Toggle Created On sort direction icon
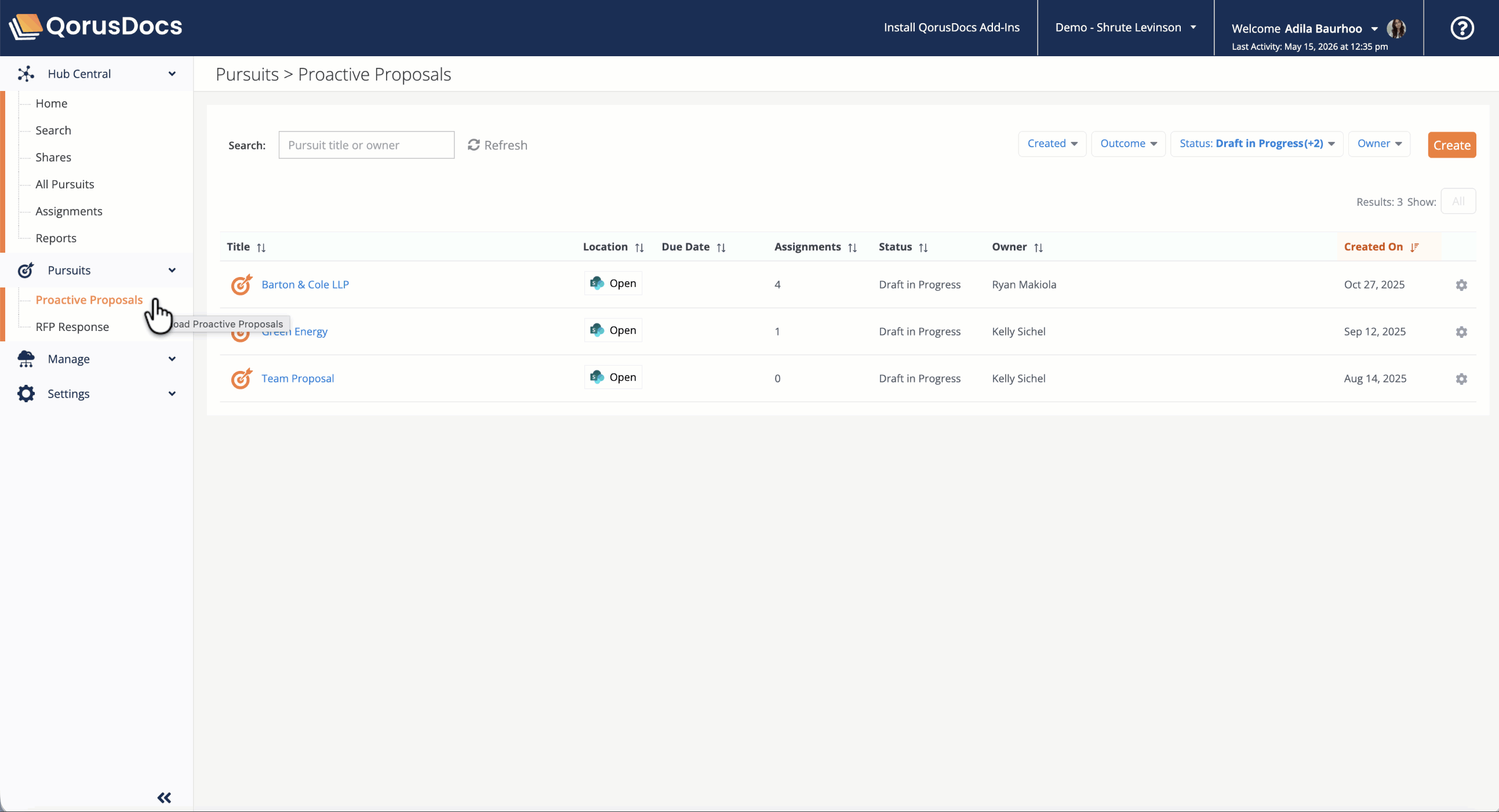Image resolution: width=1499 pixels, height=812 pixels. [1414, 248]
